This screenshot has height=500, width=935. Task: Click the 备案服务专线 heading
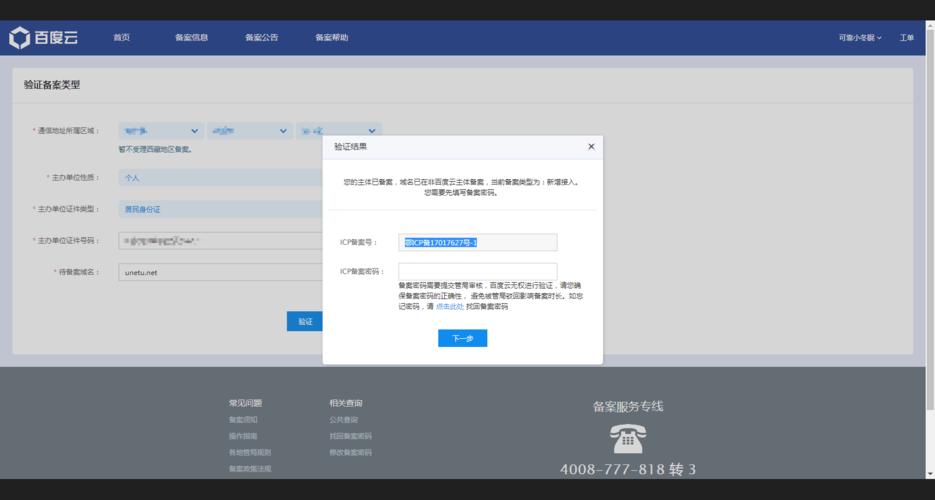628,406
